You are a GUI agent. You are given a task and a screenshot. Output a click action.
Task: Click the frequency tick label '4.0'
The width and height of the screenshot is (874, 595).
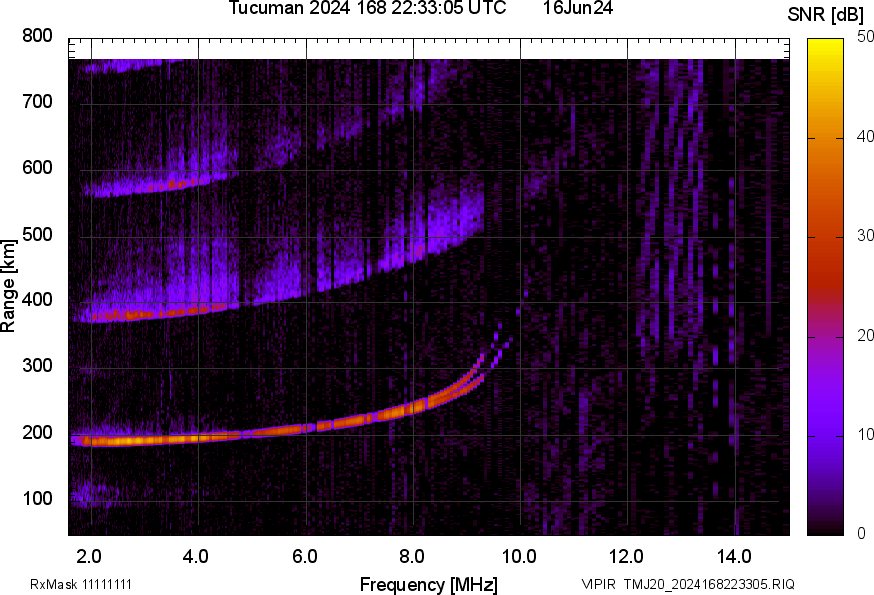point(196,557)
